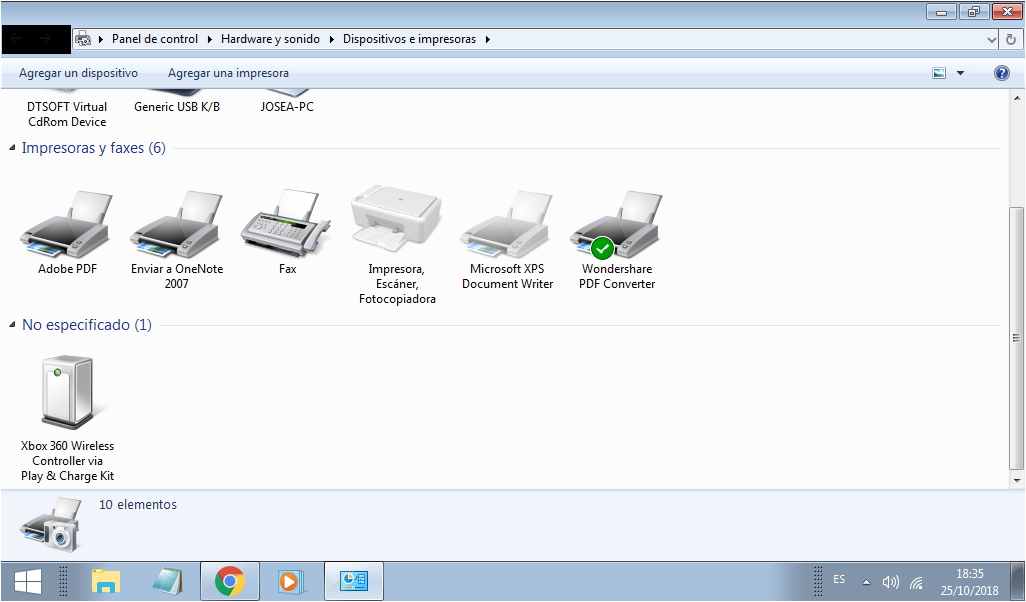Viewport: 1026px width, 602px height.
Task: Click Agregar una impresora
Action: point(228,73)
